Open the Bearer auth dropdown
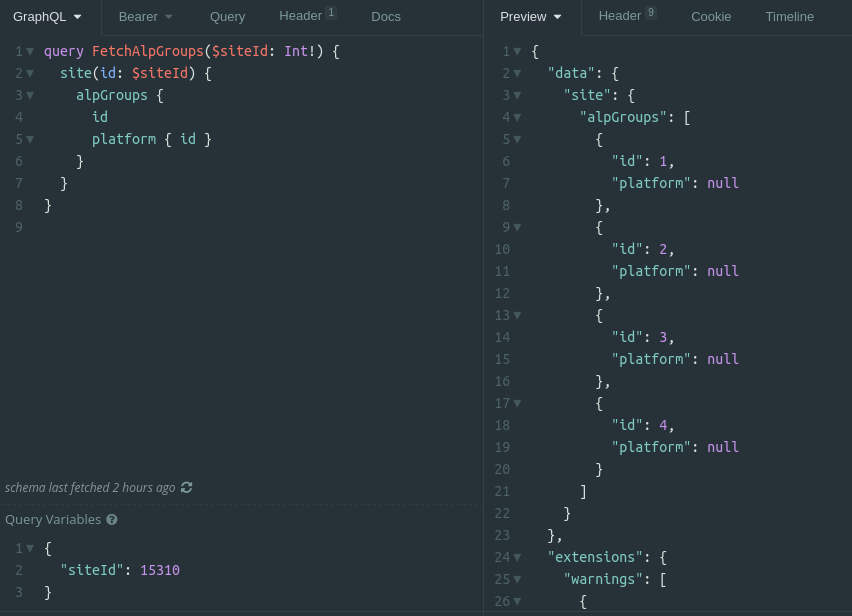 coord(146,17)
